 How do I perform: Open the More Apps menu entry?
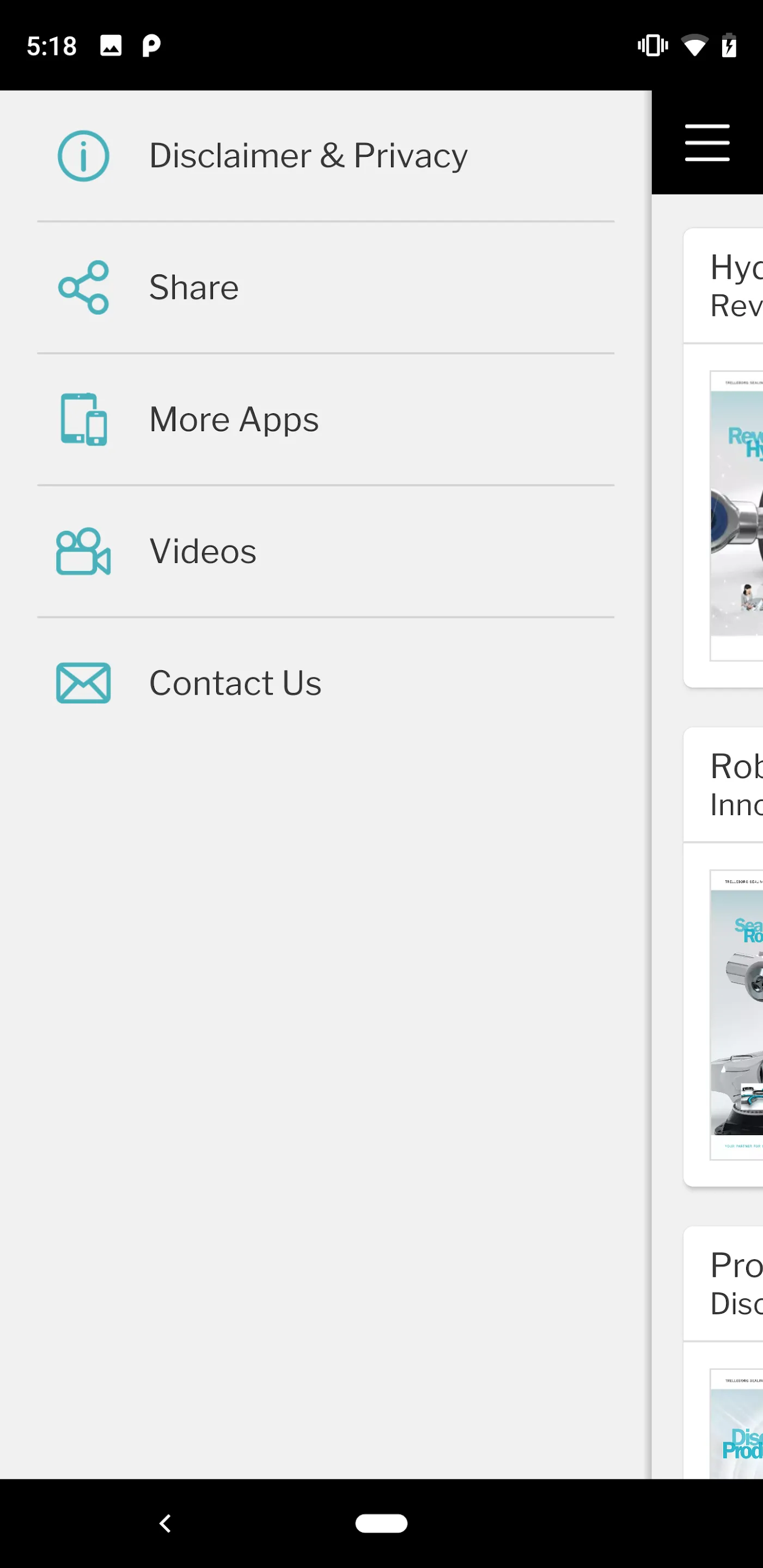click(326, 419)
